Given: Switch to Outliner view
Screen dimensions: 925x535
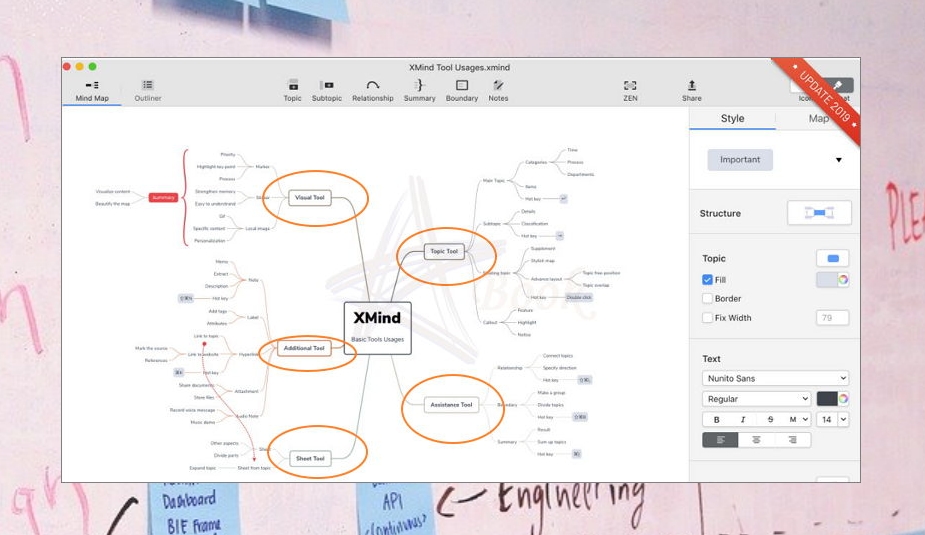Looking at the screenshot, I should pos(147,91).
